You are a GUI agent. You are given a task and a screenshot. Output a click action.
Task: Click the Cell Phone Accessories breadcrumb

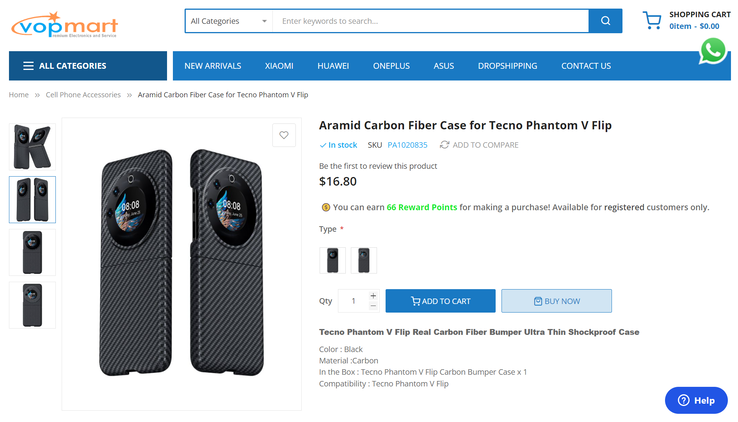coord(83,95)
